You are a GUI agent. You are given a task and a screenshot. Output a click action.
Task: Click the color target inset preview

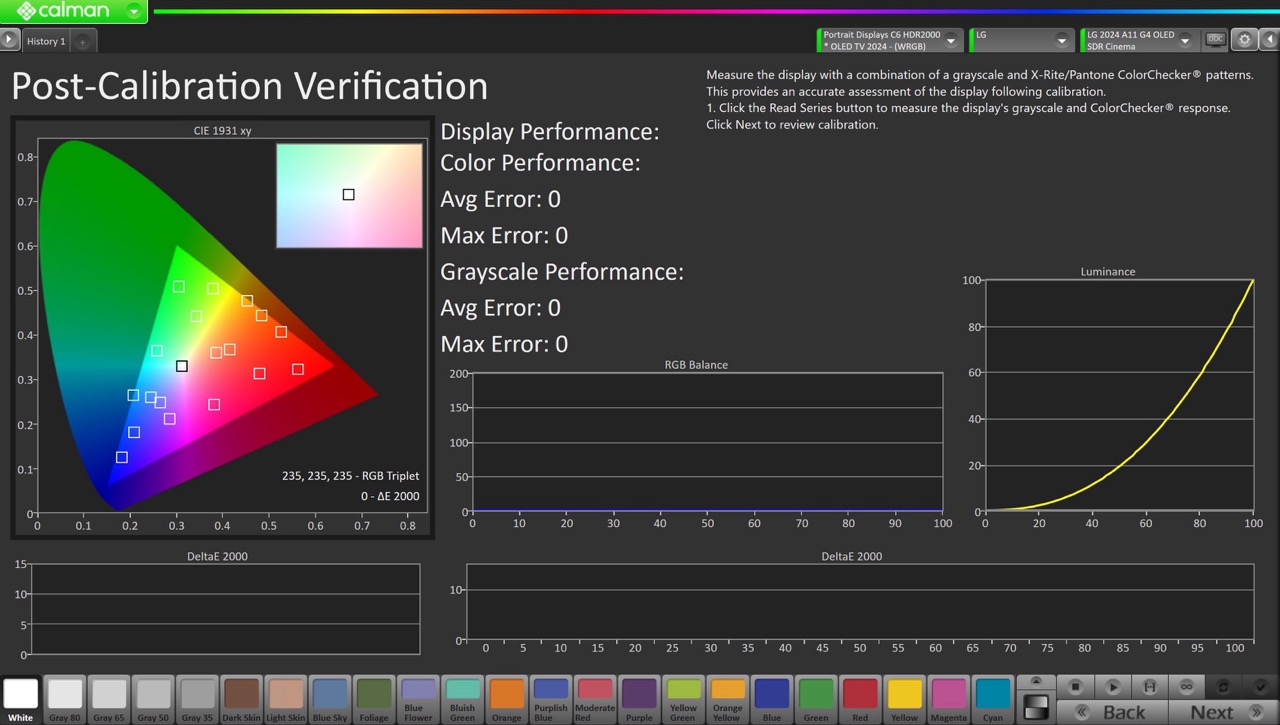click(x=349, y=195)
